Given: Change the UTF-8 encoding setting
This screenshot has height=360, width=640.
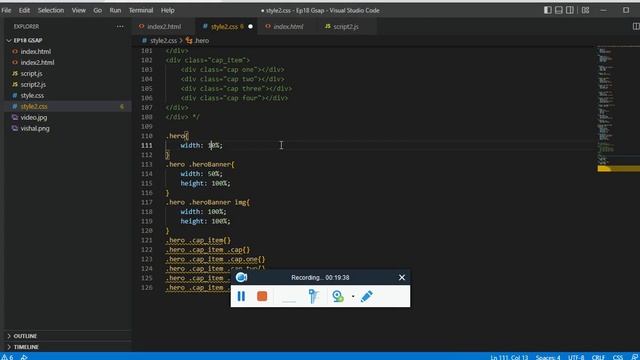Looking at the screenshot, I should click(576, 357).
